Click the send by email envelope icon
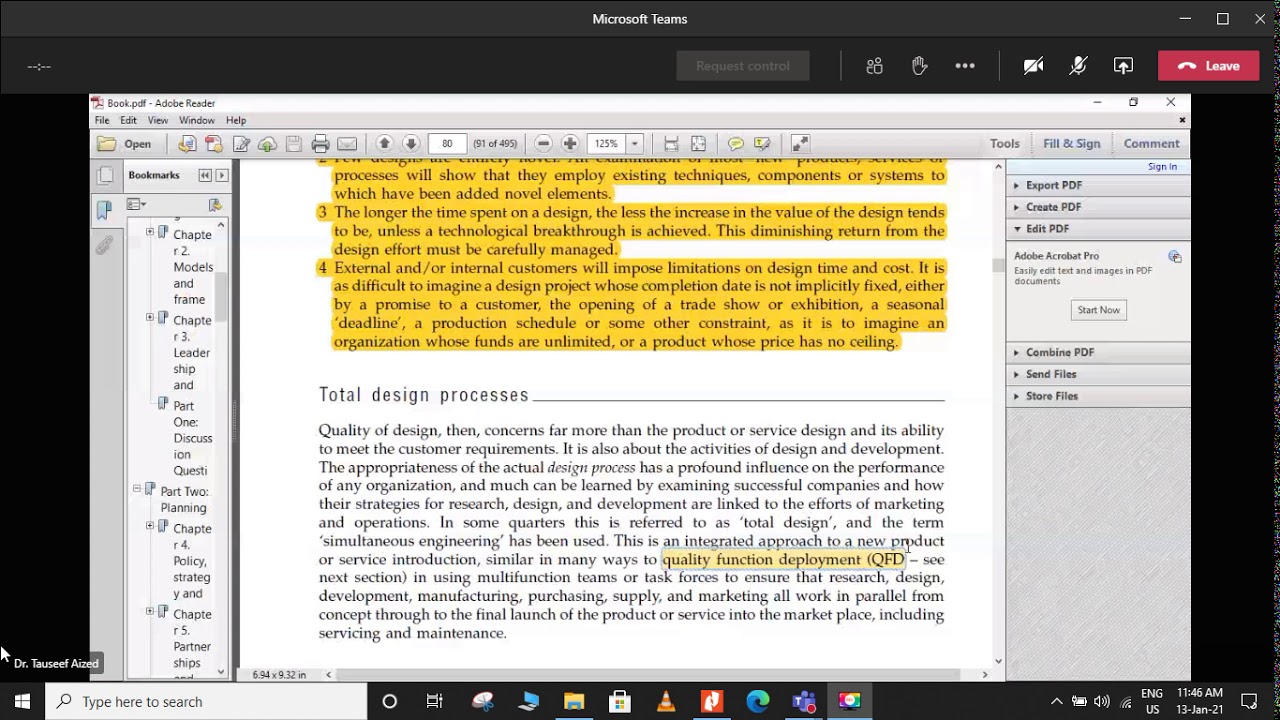Screen dimensions: 1280x720 [347, 144]
